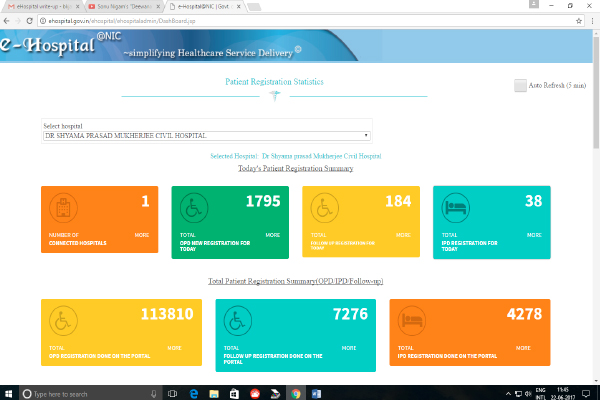
Task: Click Today's Patient Registration Summary heading
Action: click(x=295, y=168)
